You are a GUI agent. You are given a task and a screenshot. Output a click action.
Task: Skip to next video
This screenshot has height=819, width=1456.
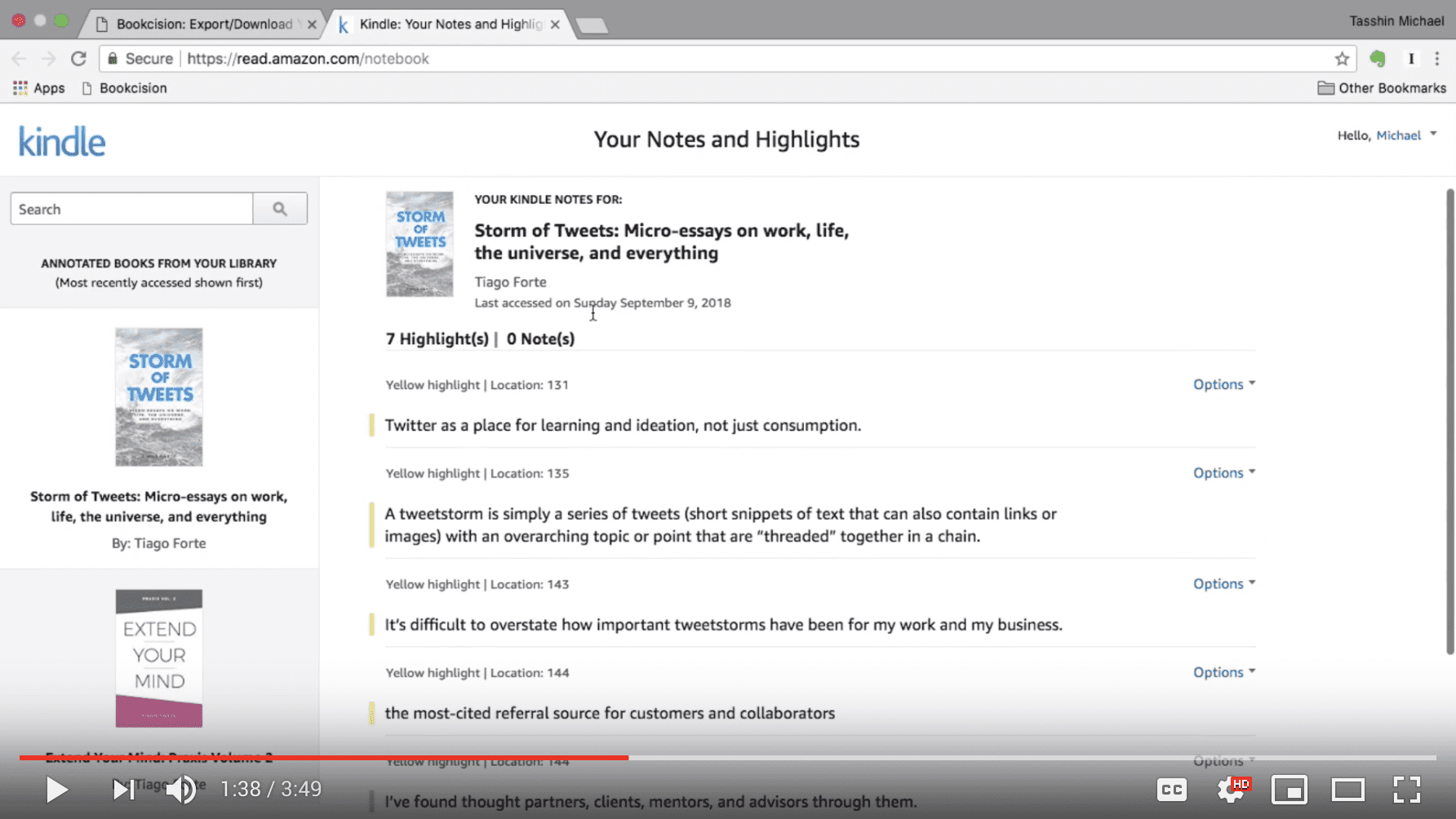(123, 789)
